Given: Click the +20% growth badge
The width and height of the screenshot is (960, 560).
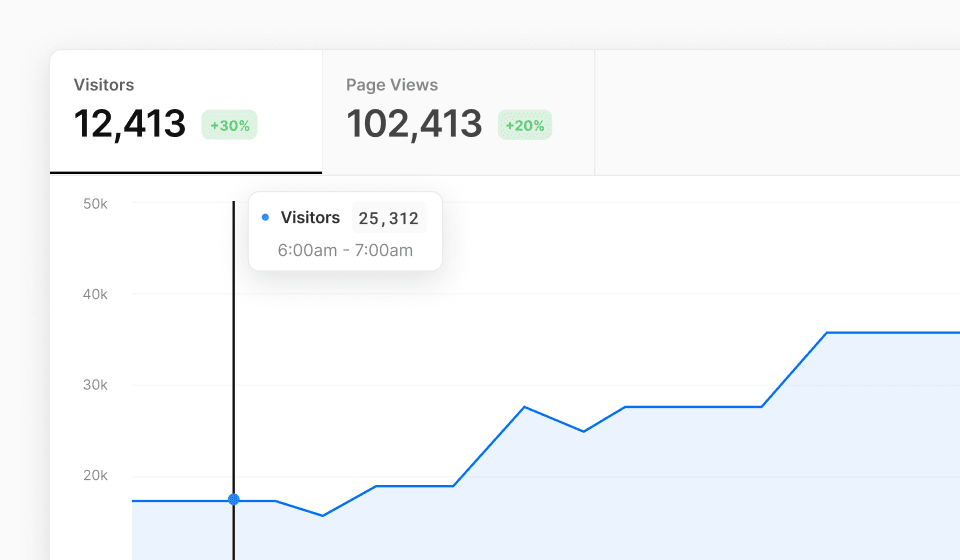Looking at the screenshot, I should tap(525, 125).
